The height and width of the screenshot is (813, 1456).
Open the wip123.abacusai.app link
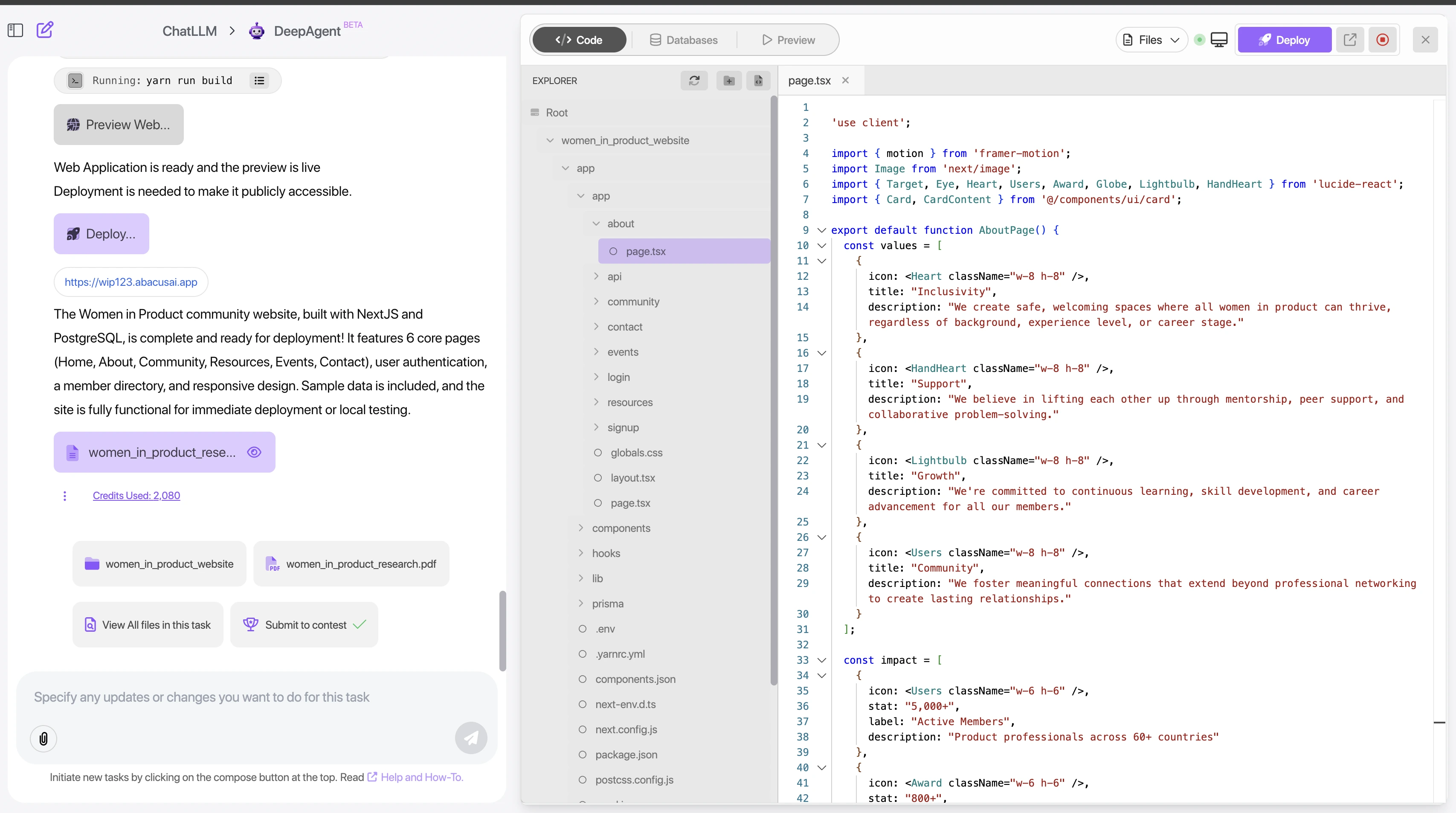coord(131,282)
